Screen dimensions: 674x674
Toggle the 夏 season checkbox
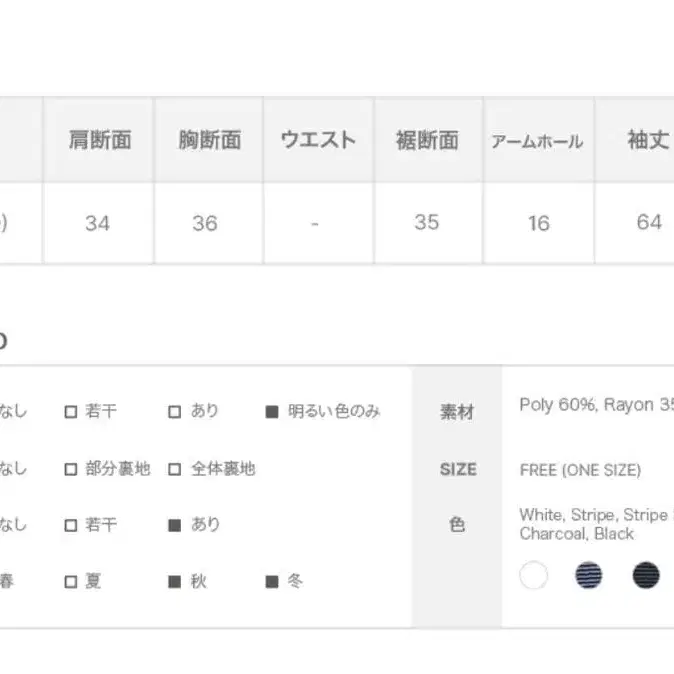point(71,582)
